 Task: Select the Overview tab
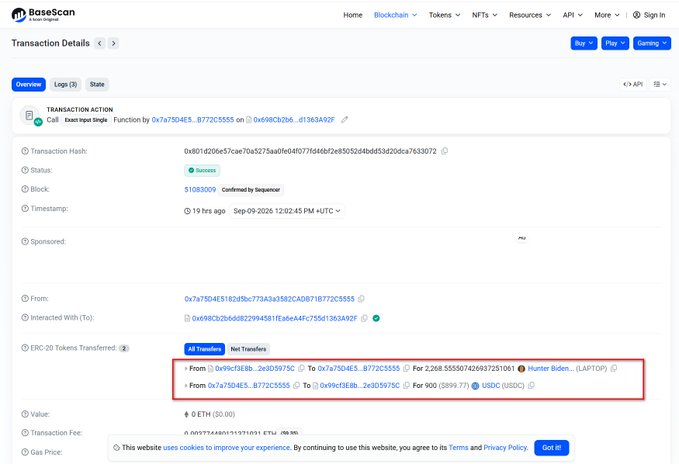[29, 84]
